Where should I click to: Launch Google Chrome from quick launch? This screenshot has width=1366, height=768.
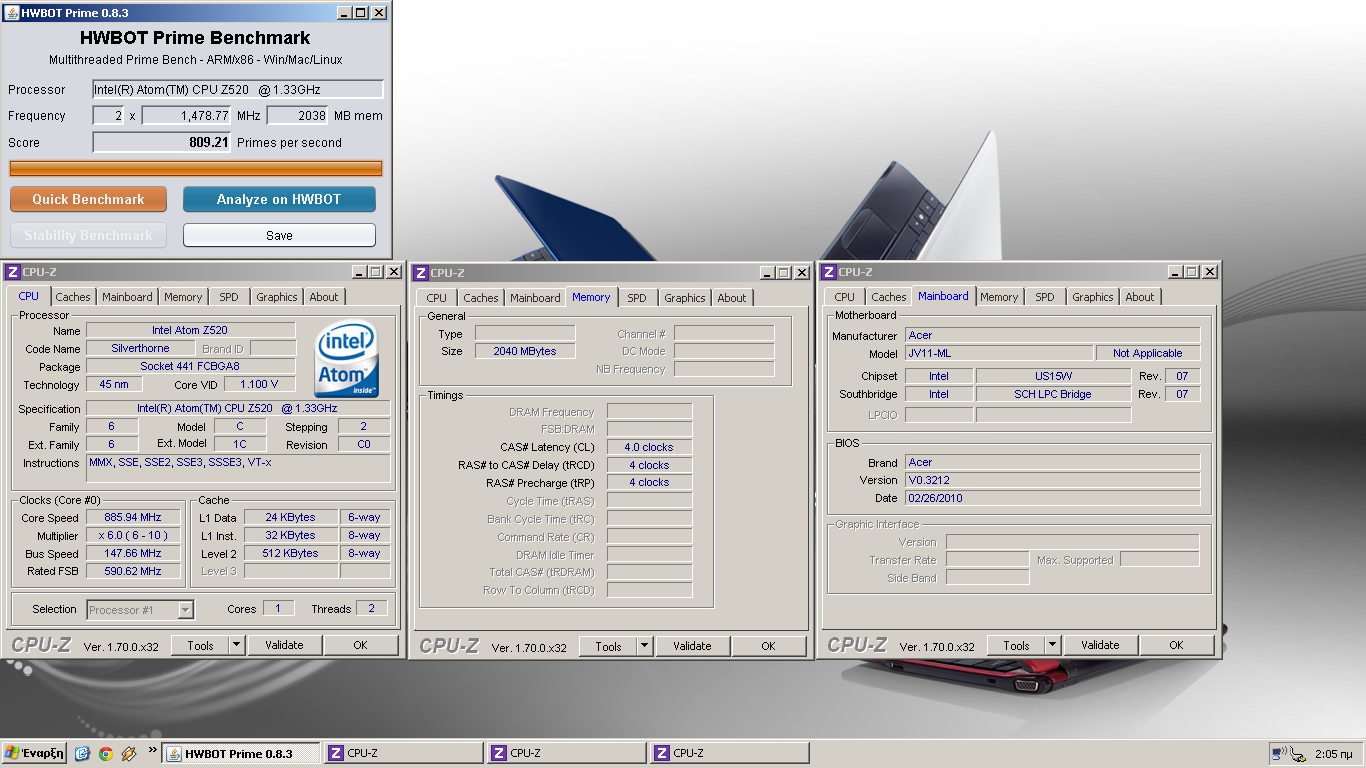click(x=105, y=754)
